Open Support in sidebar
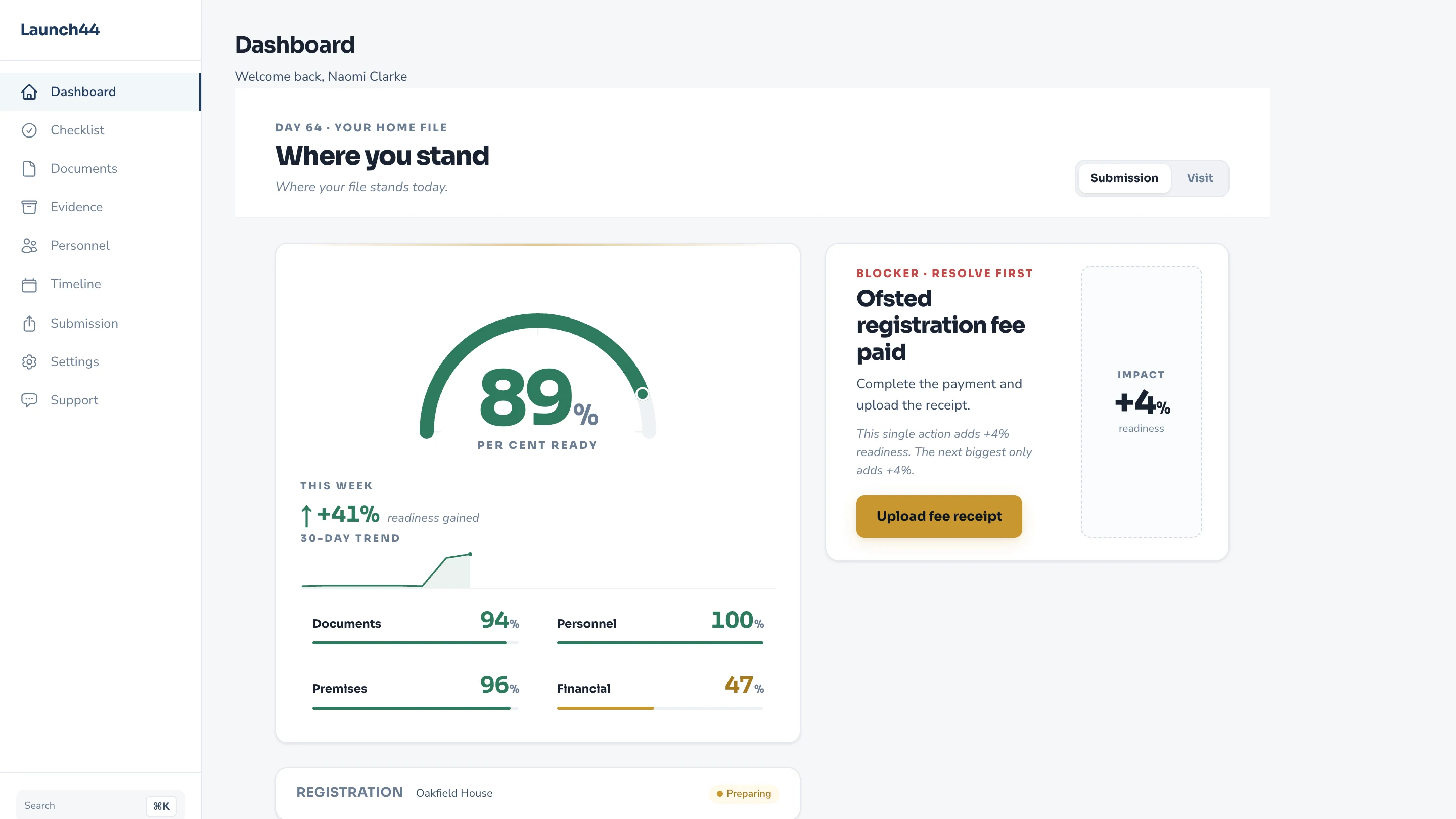This screenshot has height=819, width=1456. (100, 400)
